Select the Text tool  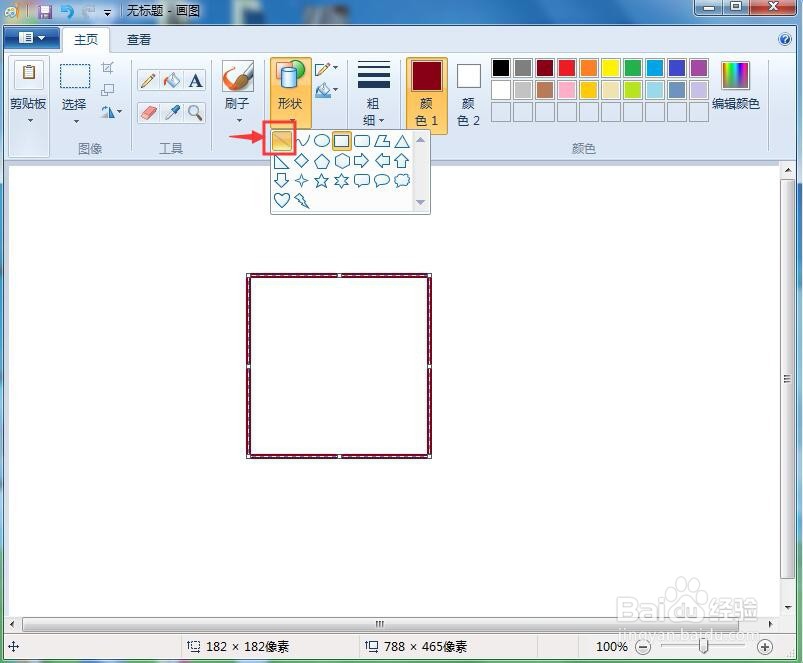point(195,80)
